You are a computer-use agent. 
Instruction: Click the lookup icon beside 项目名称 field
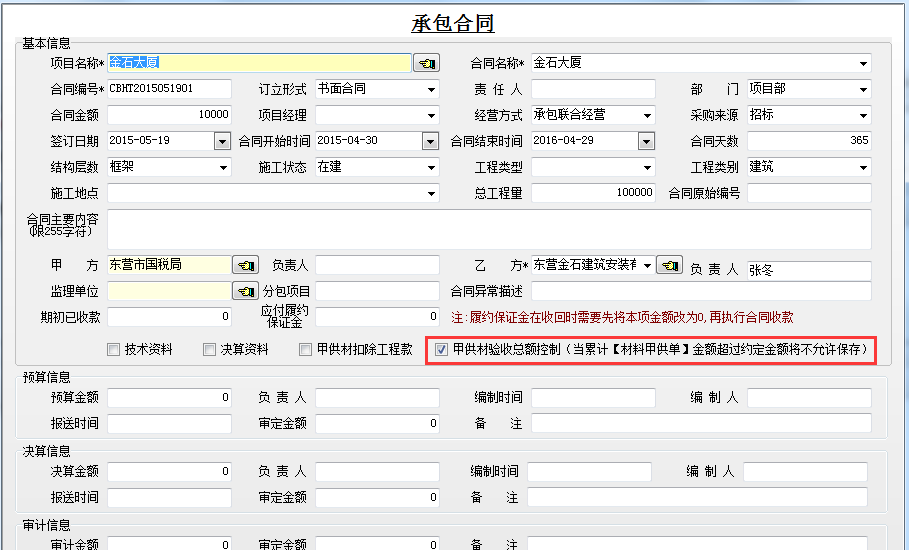point(427,63)
